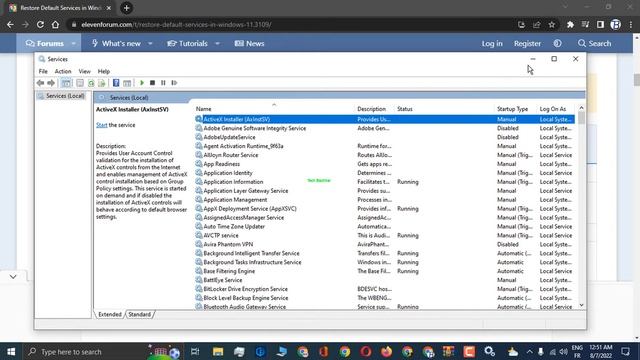Open Properties via the Services toolbar icon
The image size is (640, 360).
click(x=80, y=83)
